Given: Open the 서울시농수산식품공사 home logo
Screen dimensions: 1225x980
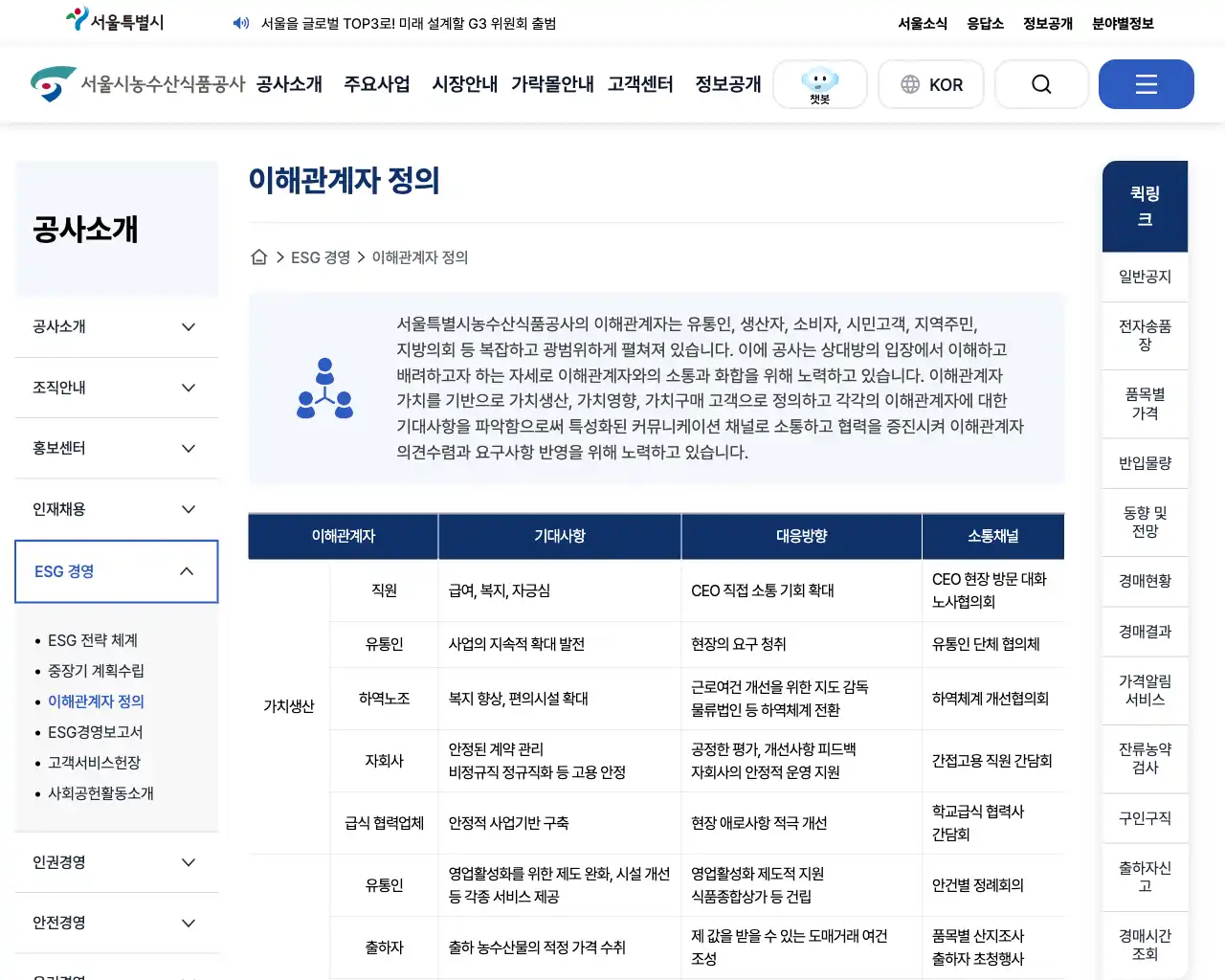Looking at the screenshot, I should pos(138,84).
